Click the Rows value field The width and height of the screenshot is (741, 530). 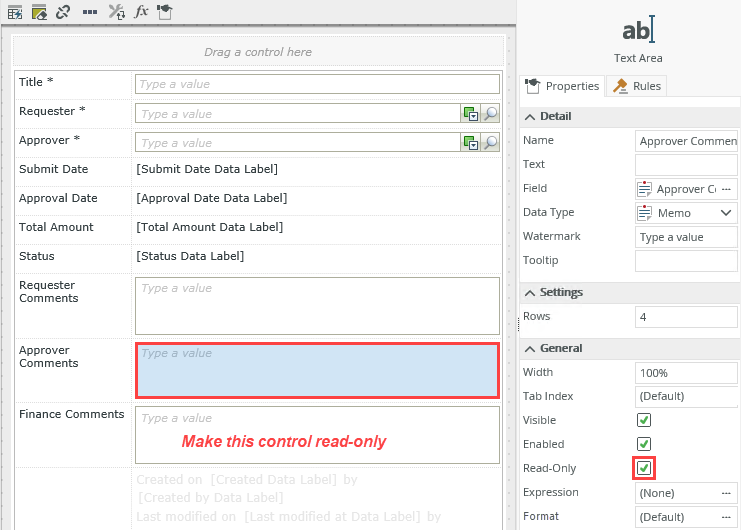tap(686, 316)
